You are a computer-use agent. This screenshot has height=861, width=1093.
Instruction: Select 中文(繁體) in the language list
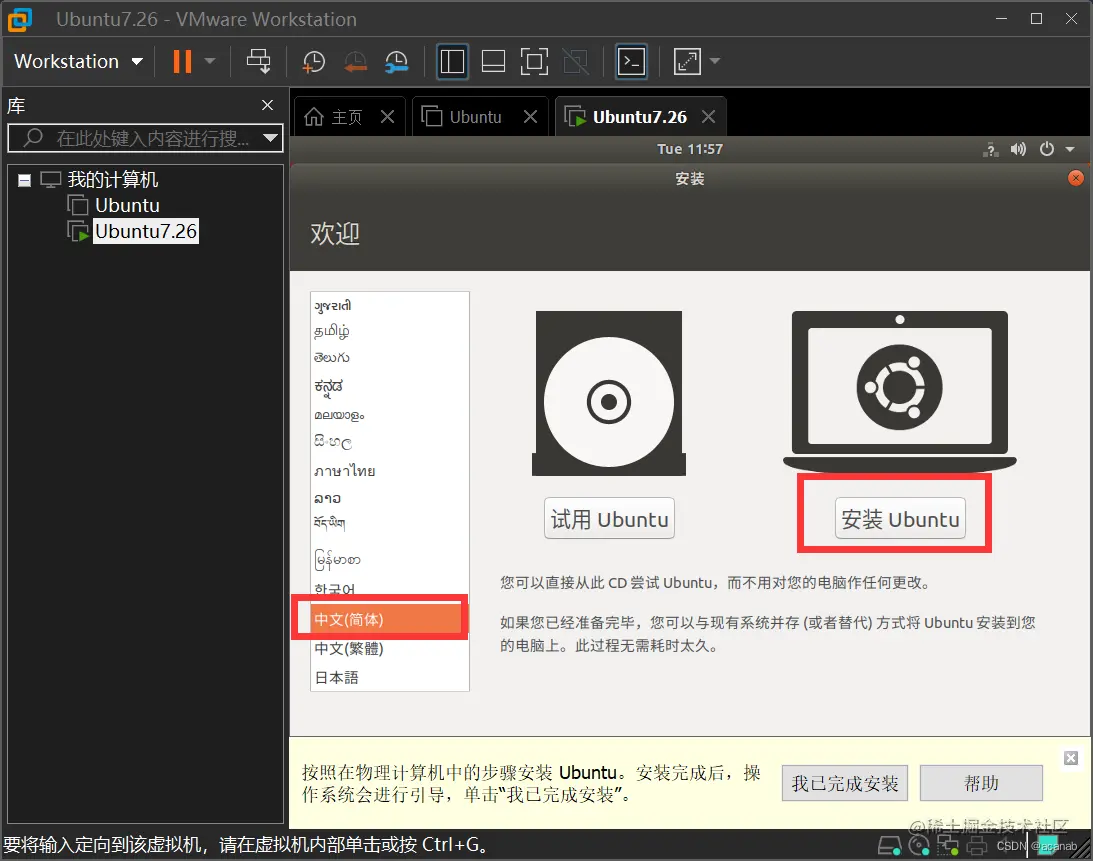pos(349,648)
